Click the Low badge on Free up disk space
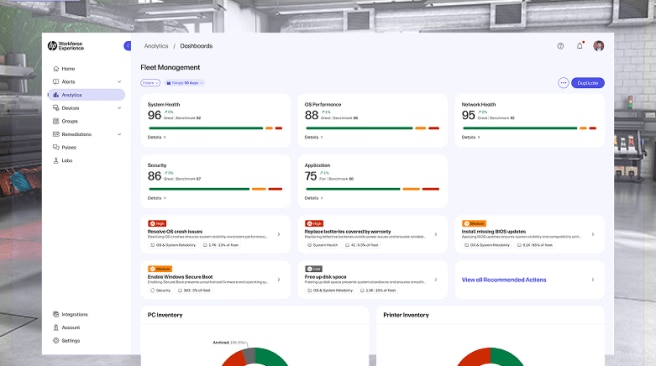Viewport: 656px width, 366px height. pyautogui.click(x=313, y=269)
